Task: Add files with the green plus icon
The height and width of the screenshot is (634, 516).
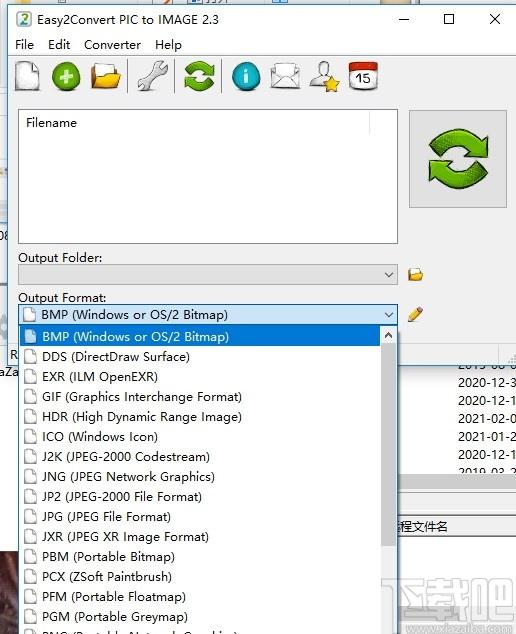Action: pos(66,76)
